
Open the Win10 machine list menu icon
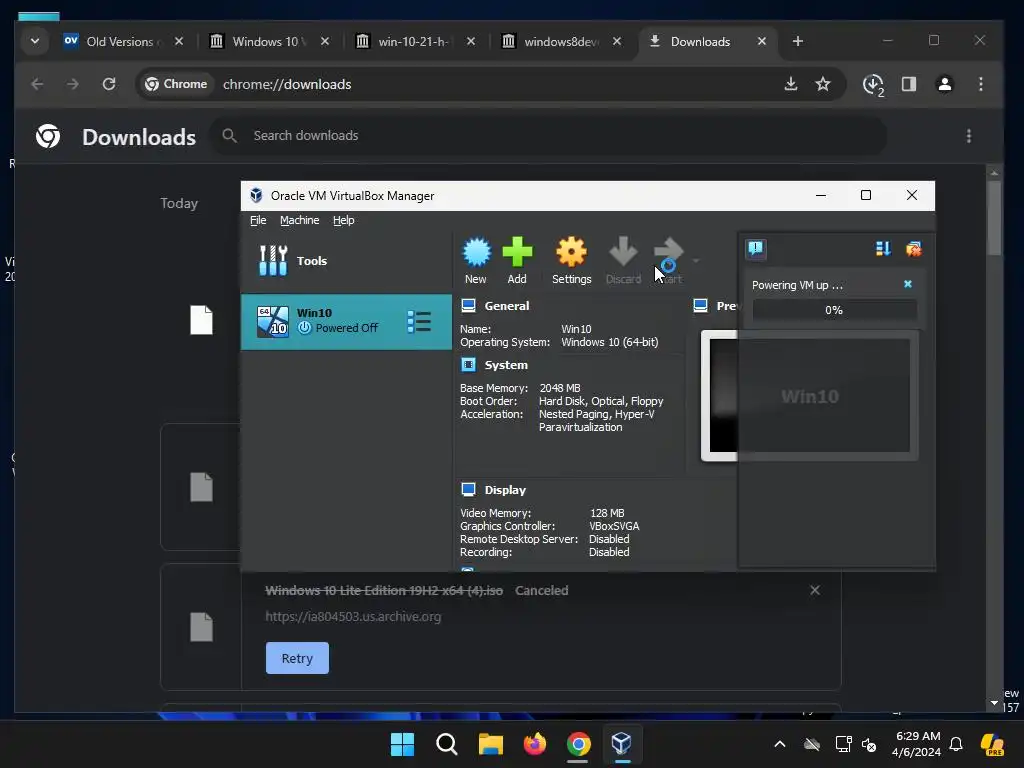tap(419, 321)
